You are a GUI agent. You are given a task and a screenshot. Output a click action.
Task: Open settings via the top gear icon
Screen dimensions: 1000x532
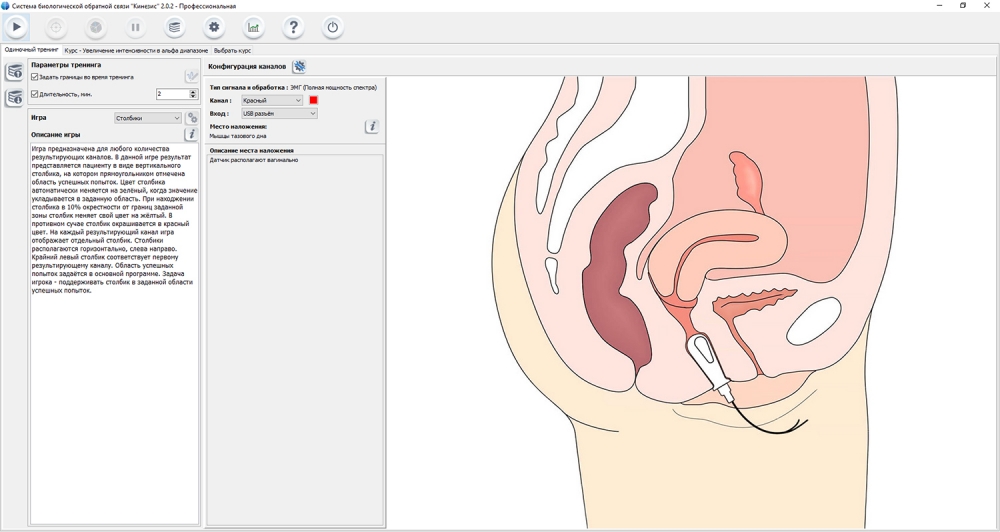213,27
